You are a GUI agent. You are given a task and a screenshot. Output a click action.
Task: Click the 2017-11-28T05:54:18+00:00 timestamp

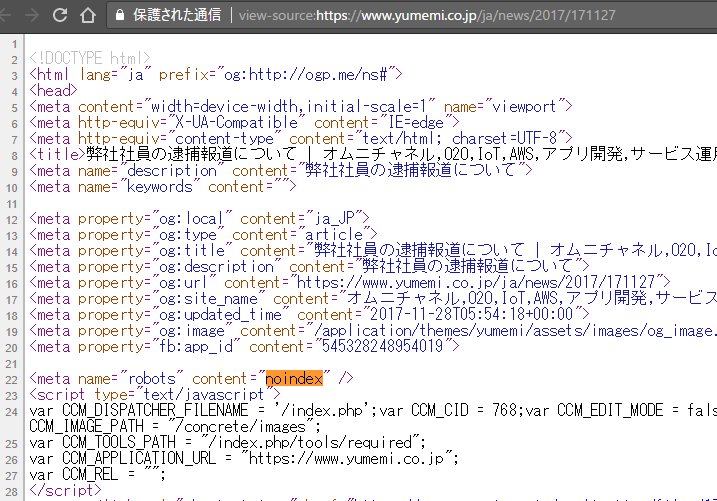point(471,314)
